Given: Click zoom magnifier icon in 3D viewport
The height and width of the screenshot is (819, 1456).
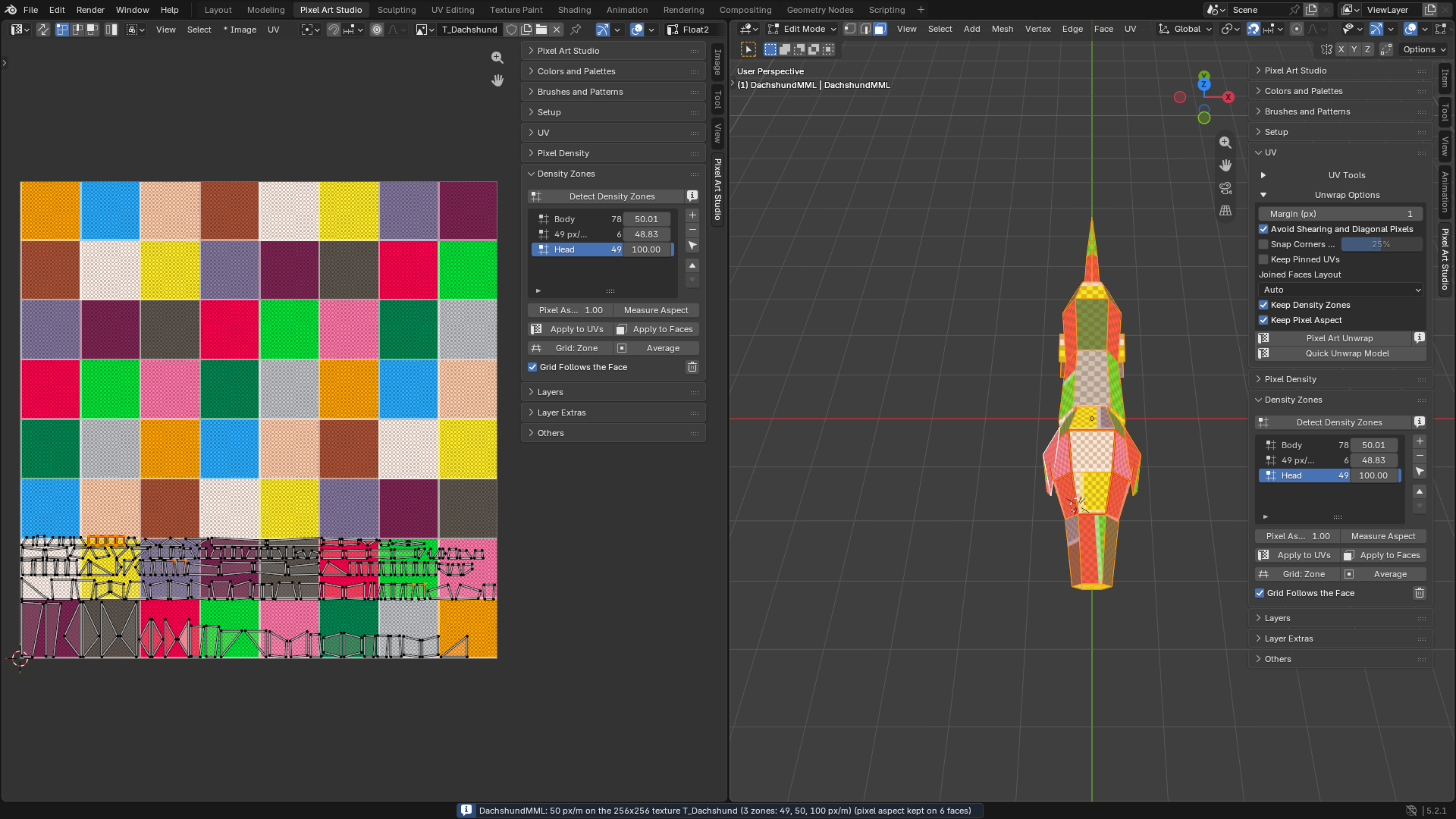Looking at the screenshot, I should point(1225,143).
